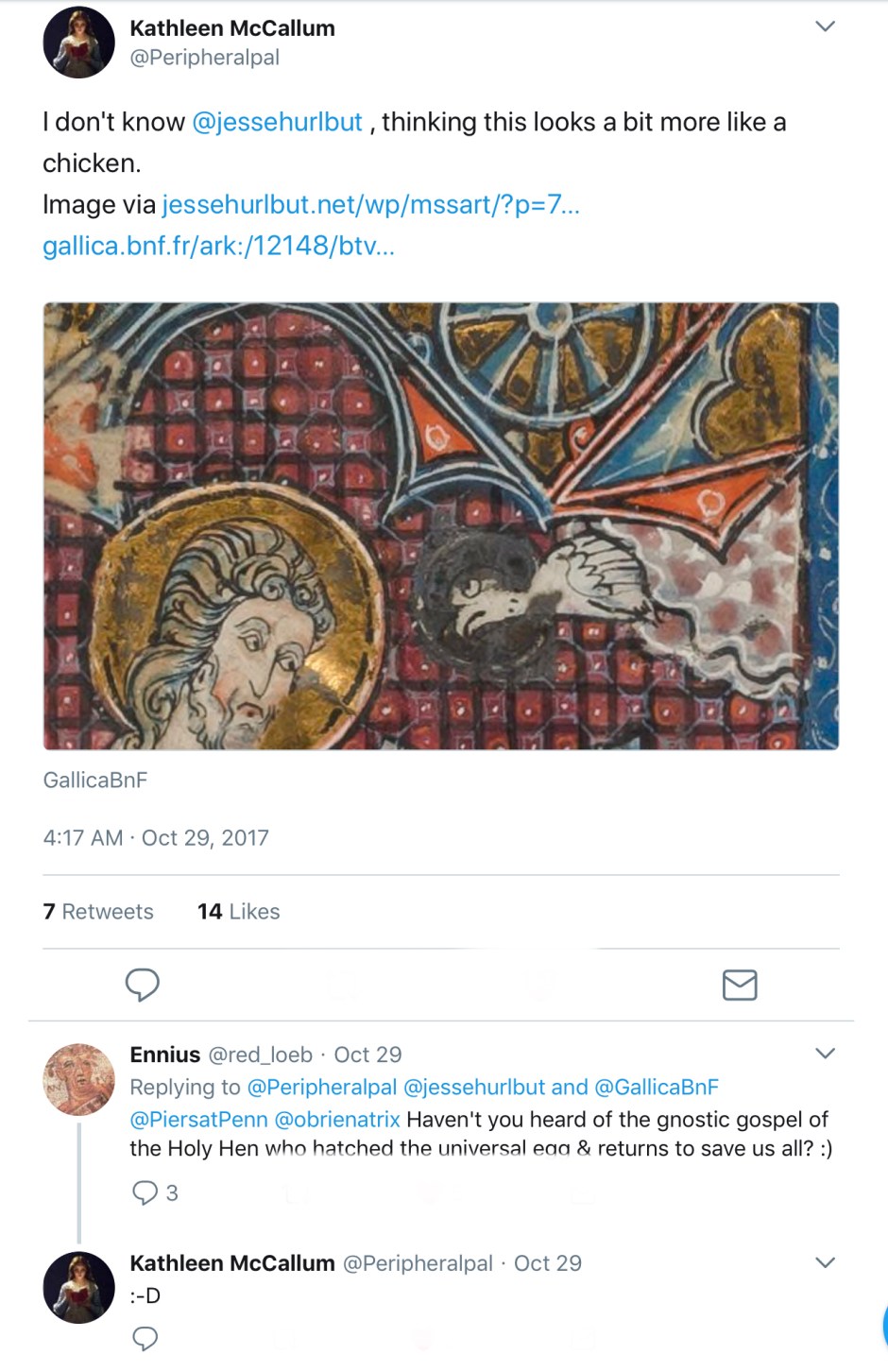The height and width of the screenshot is (1372, 888).
Task: Open the @obrienatrix mention in Ennius's reply
Action: pos(337,1120)
